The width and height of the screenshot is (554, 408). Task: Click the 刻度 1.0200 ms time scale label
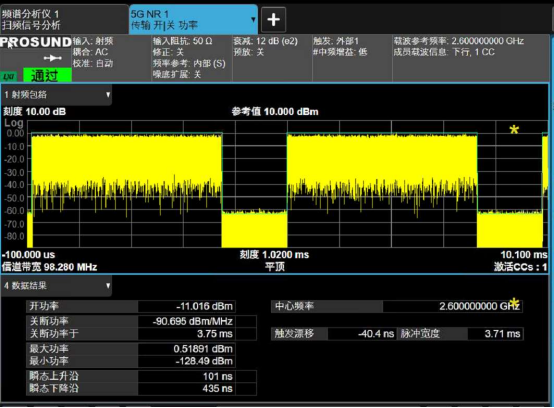[274, 255]
